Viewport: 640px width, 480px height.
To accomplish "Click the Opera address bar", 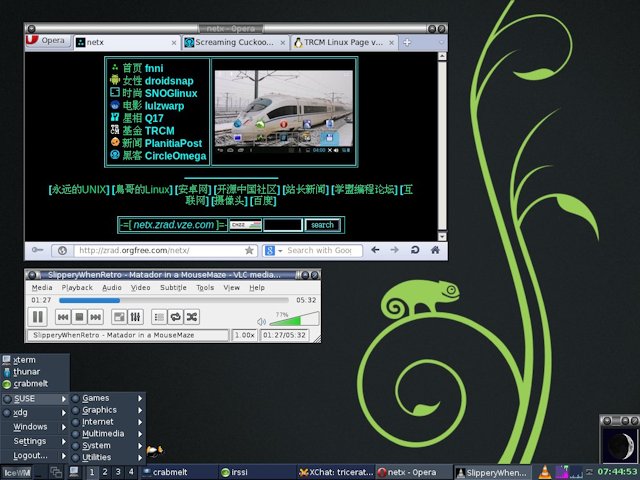I will tap(159, 250).
